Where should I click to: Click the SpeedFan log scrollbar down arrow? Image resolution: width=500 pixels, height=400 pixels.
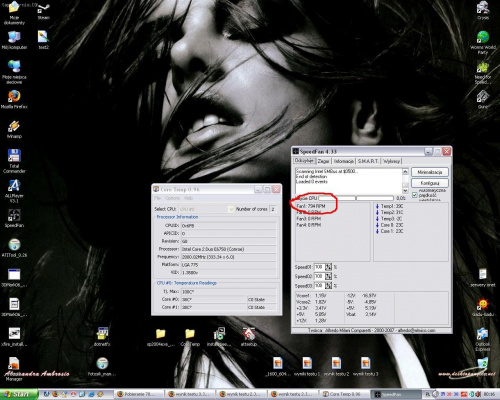405,190
